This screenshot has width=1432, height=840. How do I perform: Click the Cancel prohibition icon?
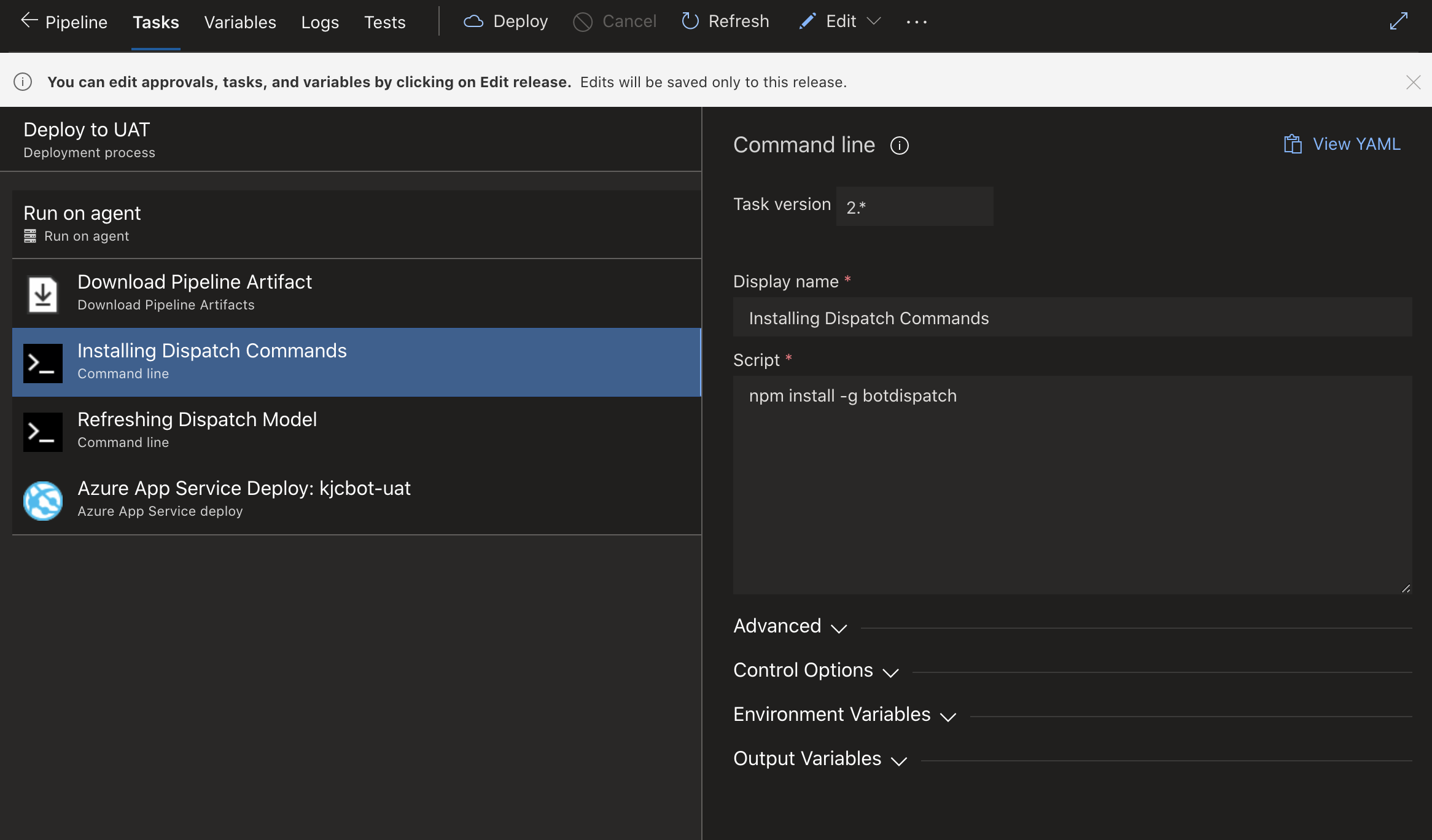click(x=583, y=21)
